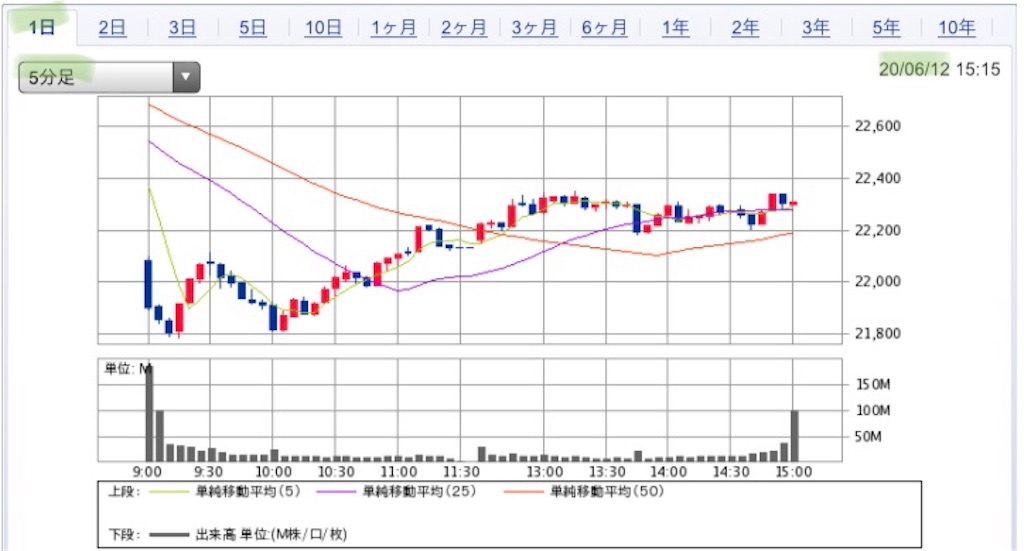This screenshot has height=551, width=1024.
Task: Click the 150M volume axis label
Action: (873, 385)
